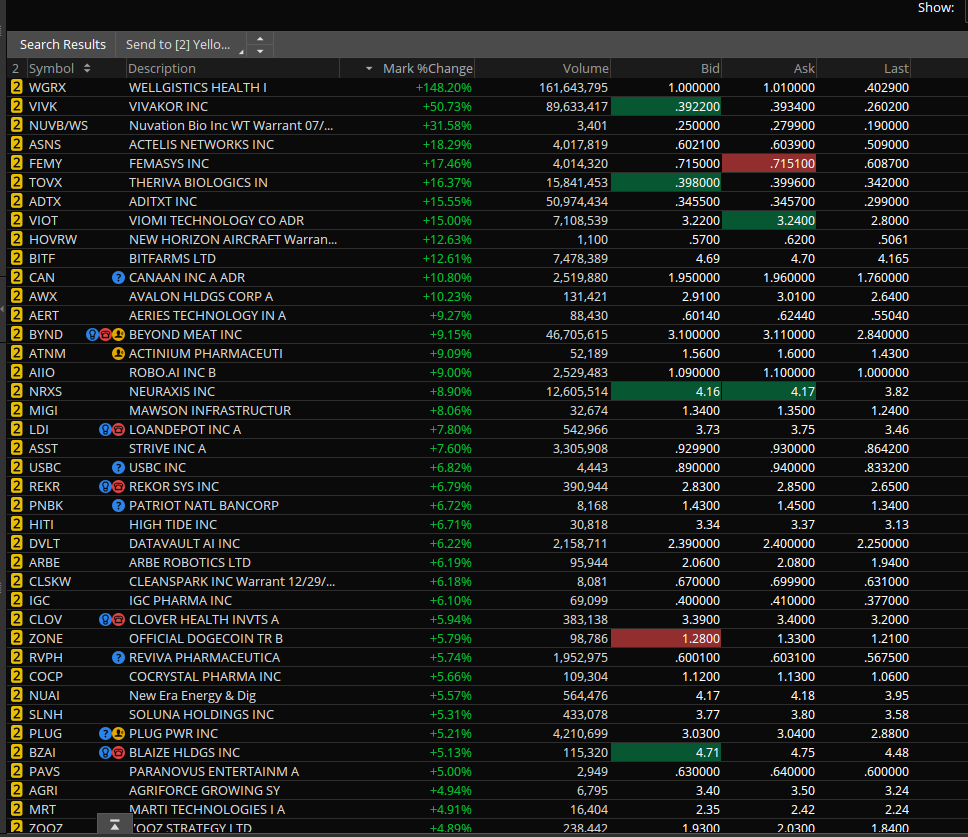Viewport: 968px width, 837px height.
Task: Select the AIIO symbol
Action: click(42, 373)
